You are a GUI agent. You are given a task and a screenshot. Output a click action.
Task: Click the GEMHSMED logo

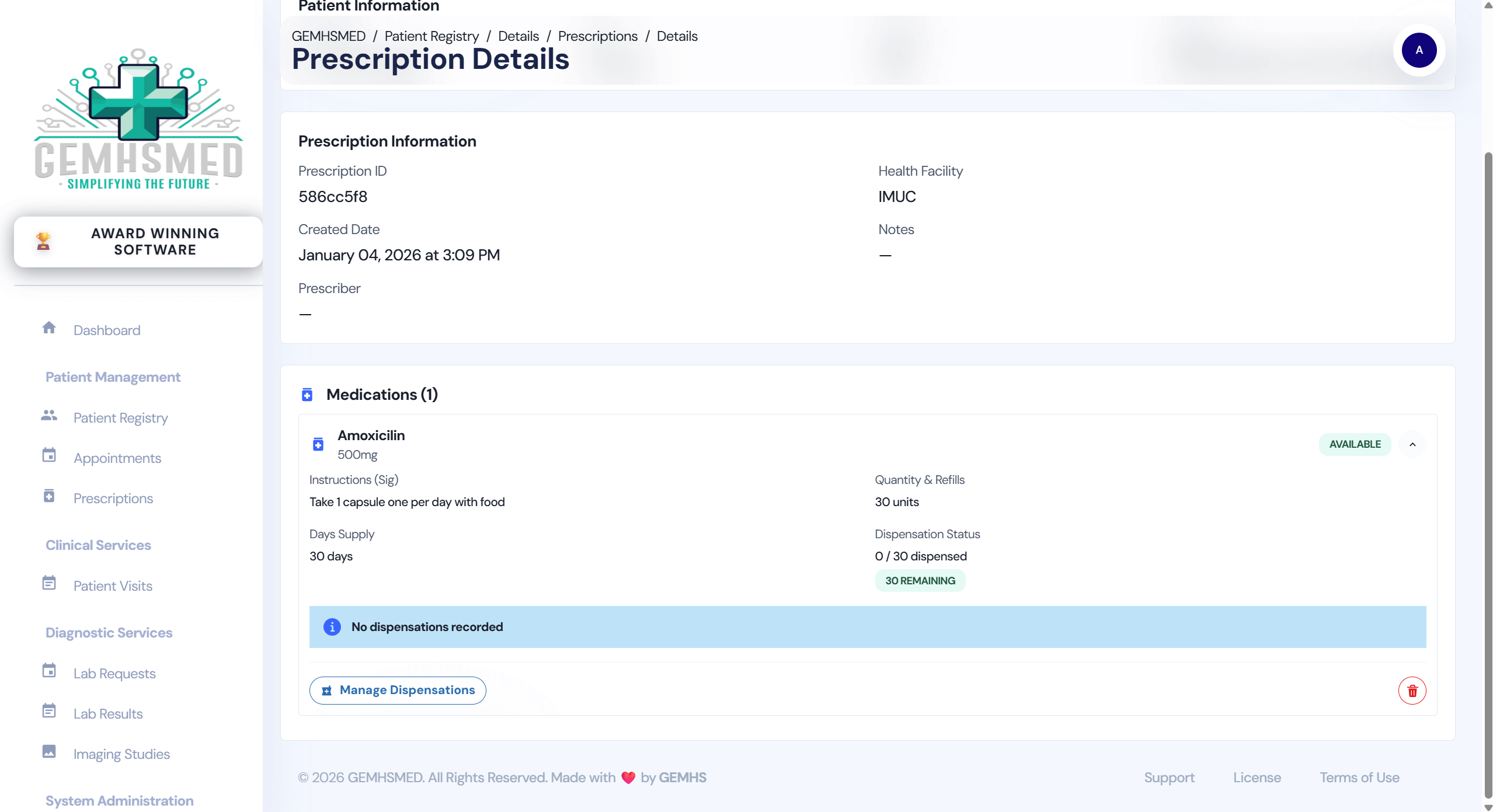click(138, 119)
